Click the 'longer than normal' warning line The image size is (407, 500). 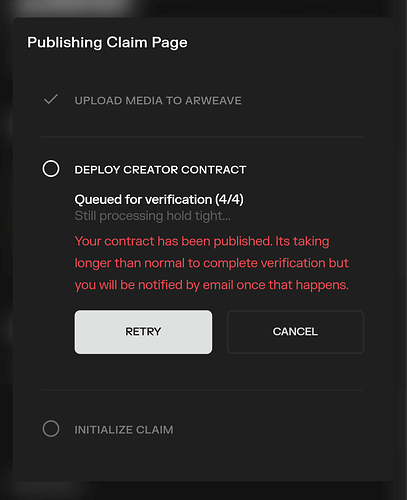(x=211, y=263)
